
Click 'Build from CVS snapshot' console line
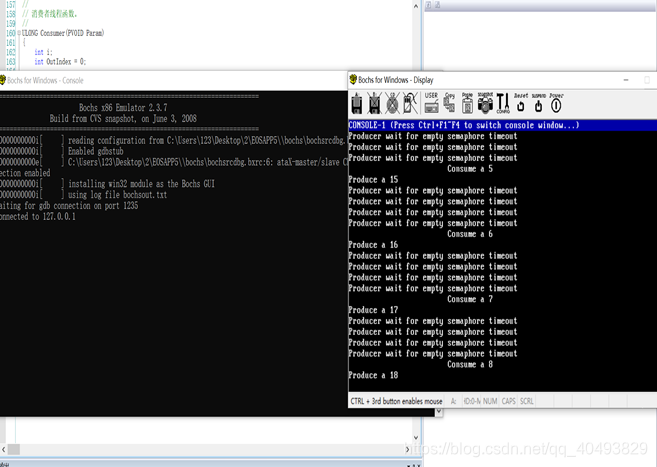pyautogui.click(x=123, y=119)
